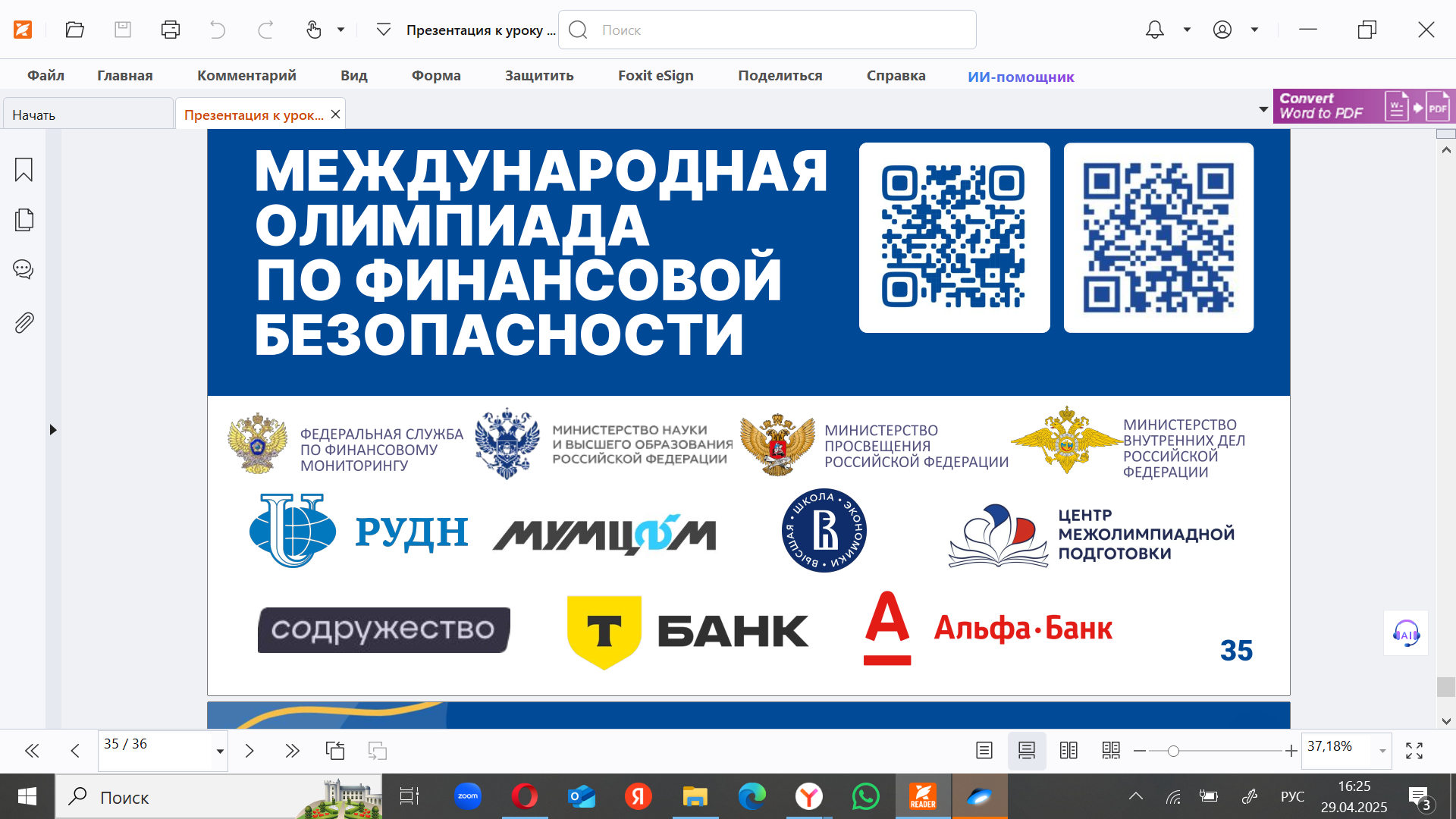This screenshot has height=819, width=1456.
Task: Click the previous view button
Action: click(x=335, y=751)
